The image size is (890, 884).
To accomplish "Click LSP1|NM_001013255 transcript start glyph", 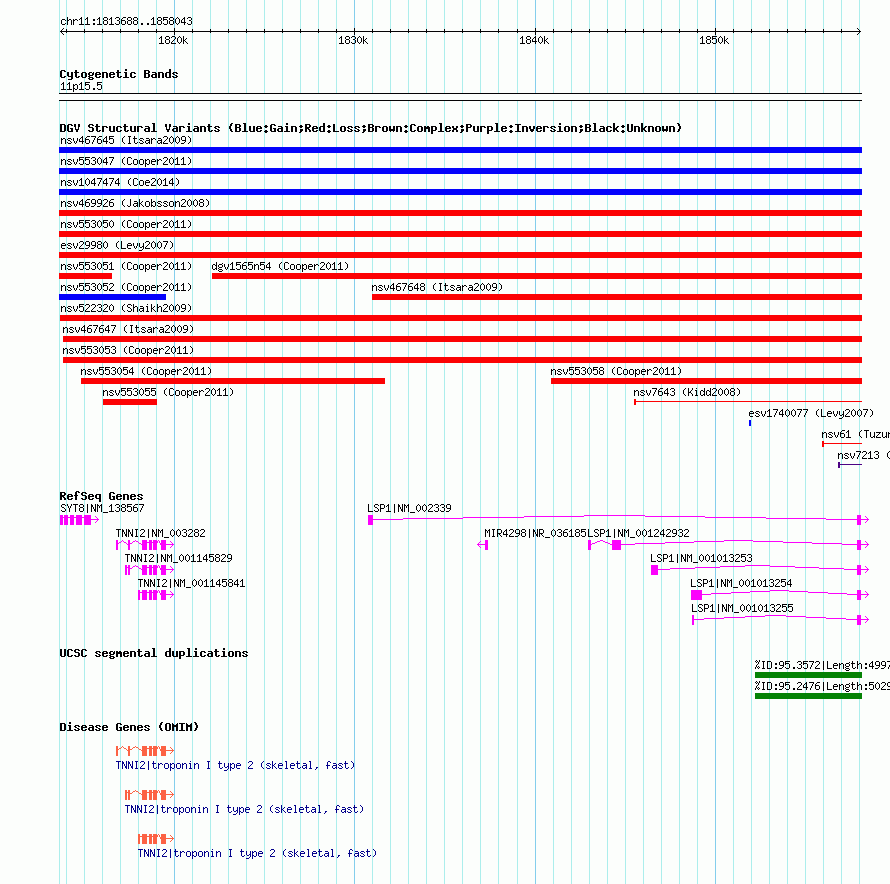I will pos(693,620).
